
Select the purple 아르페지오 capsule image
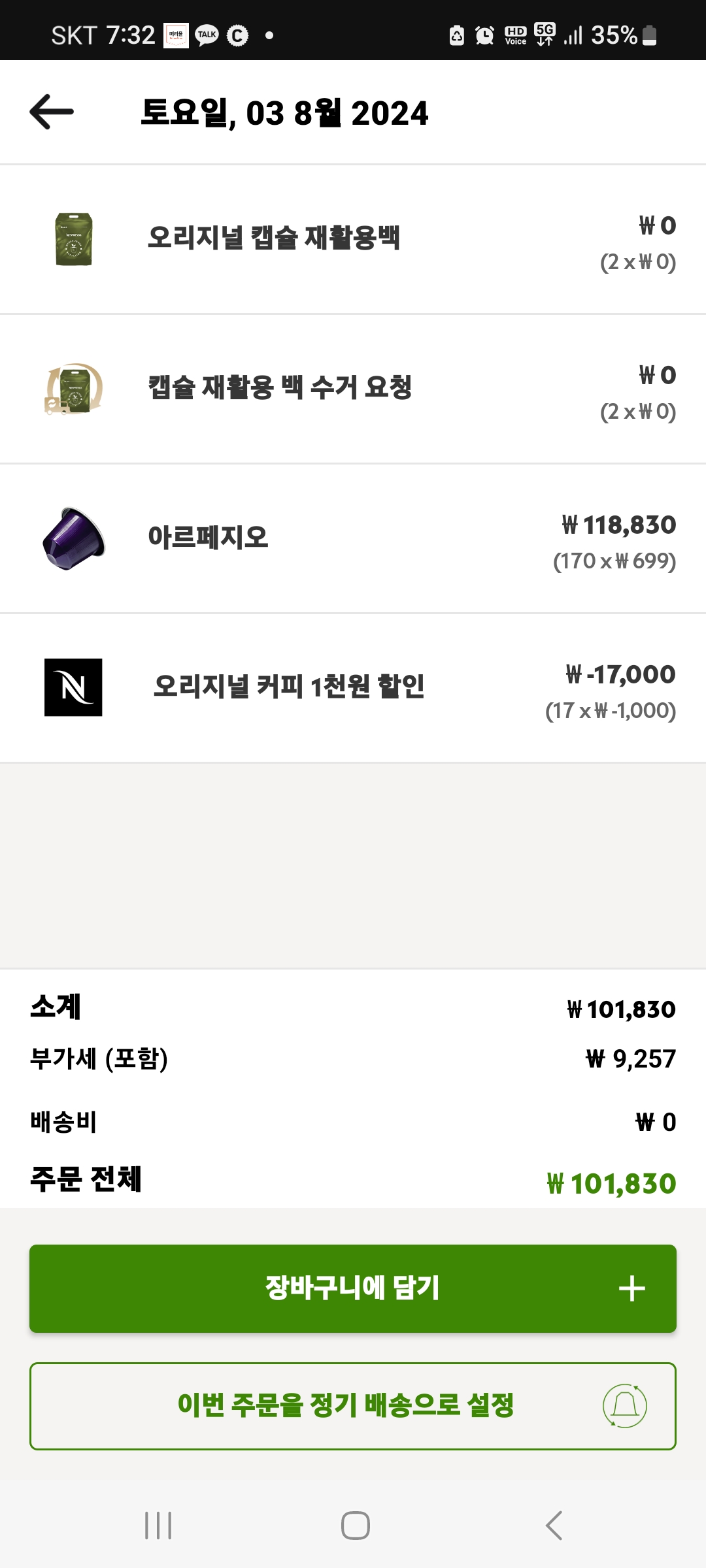pos(74,538)
